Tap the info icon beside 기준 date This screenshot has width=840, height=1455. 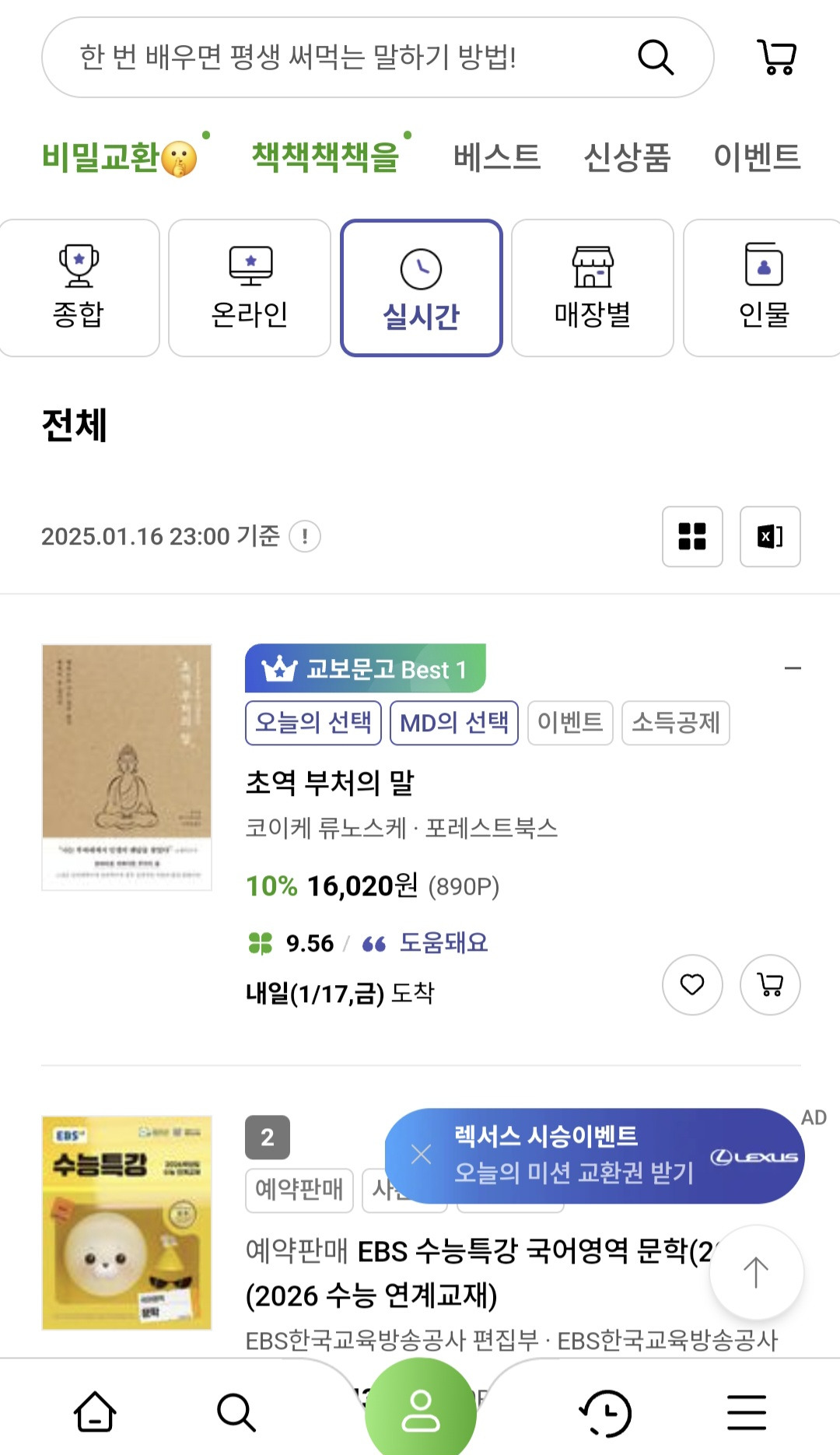coord(305,537)
